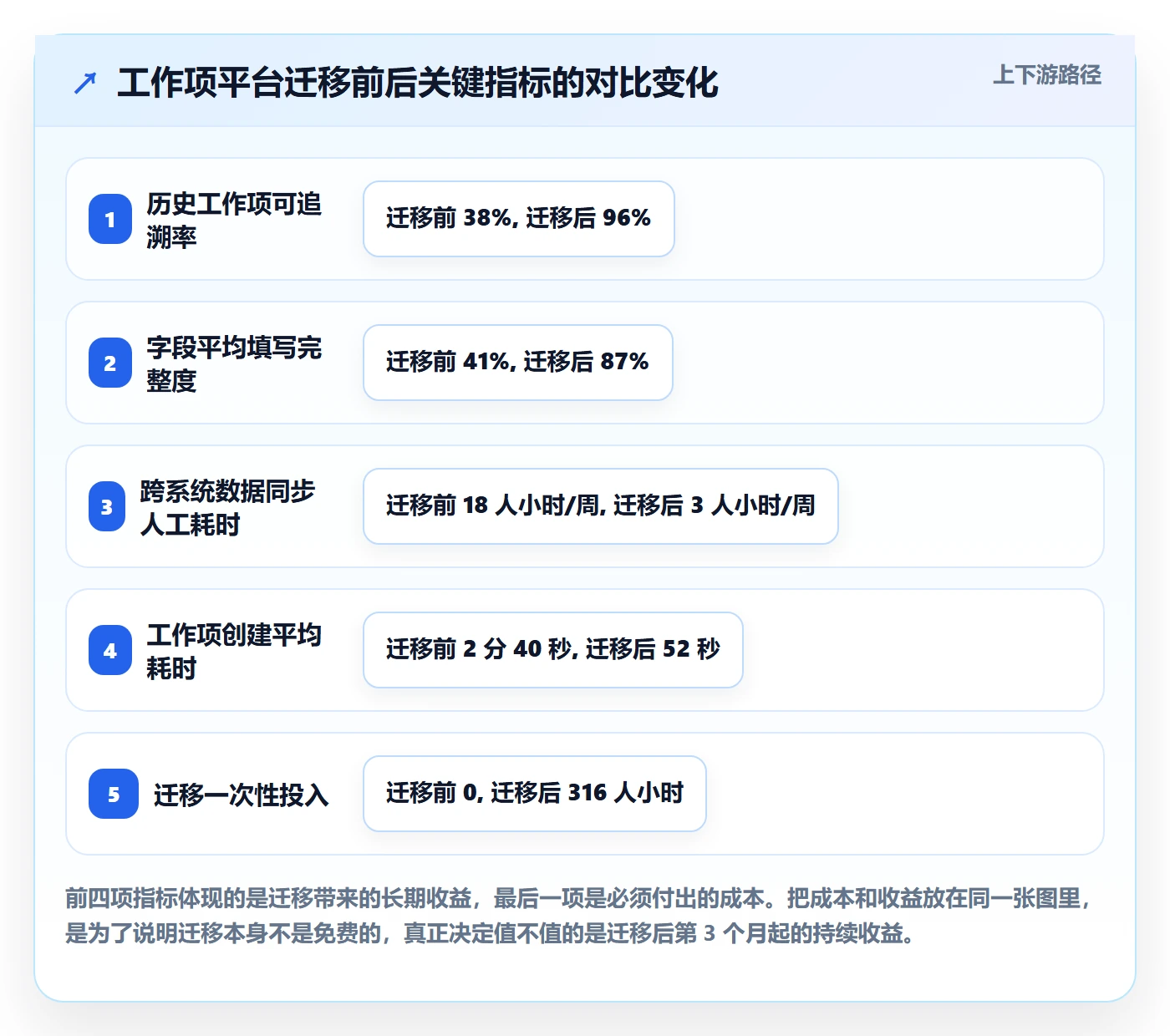This screenshot has height=1036, width=1170.
Task: Click the number 4 badge
Action: click(110, 650)
